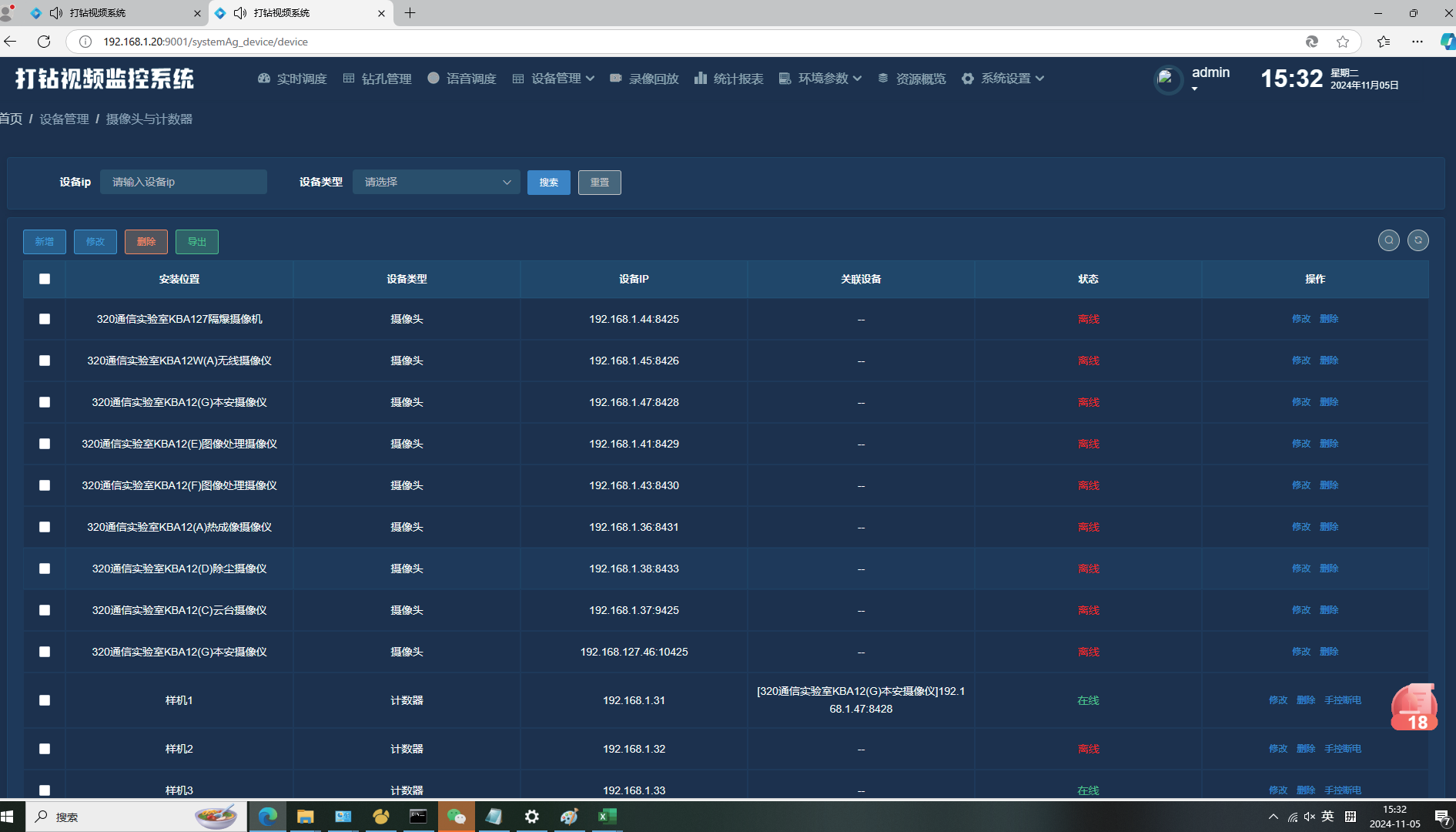Open Excel from the taskbar
Screen dimensions: 1456x832
[x=607, y=817]
